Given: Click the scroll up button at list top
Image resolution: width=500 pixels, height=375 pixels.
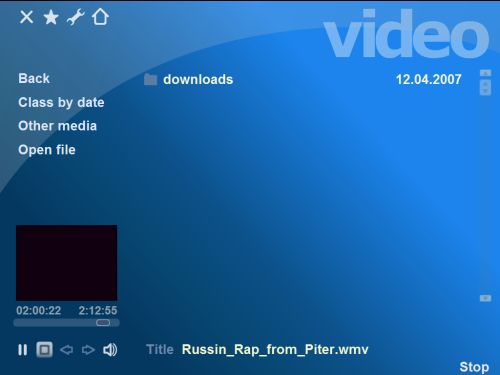Looking at the screenshot, I should pos(485,73).
